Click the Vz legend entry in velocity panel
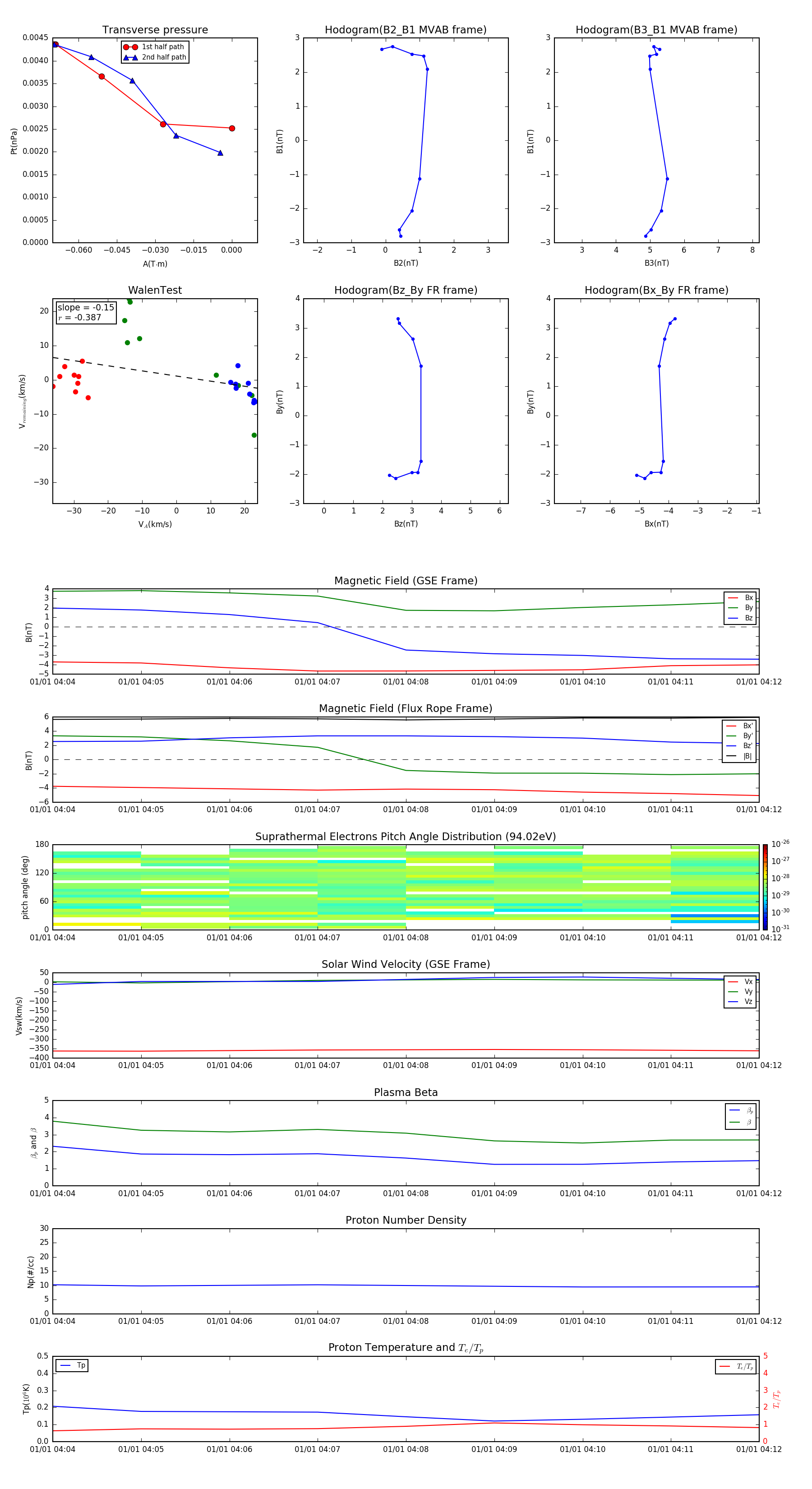 click(x=740, y=1002)
